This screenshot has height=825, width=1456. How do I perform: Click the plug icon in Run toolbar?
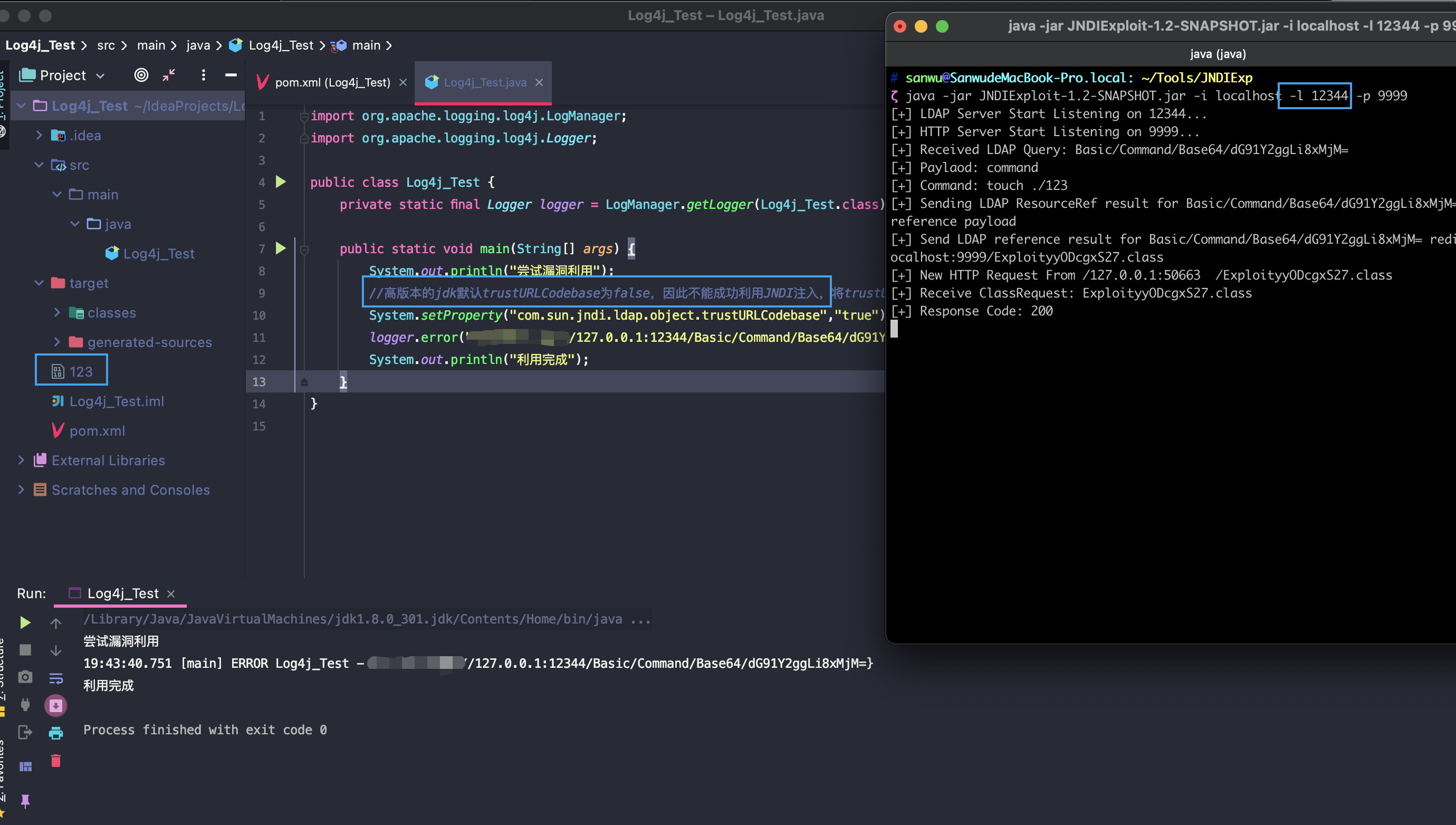25,705
